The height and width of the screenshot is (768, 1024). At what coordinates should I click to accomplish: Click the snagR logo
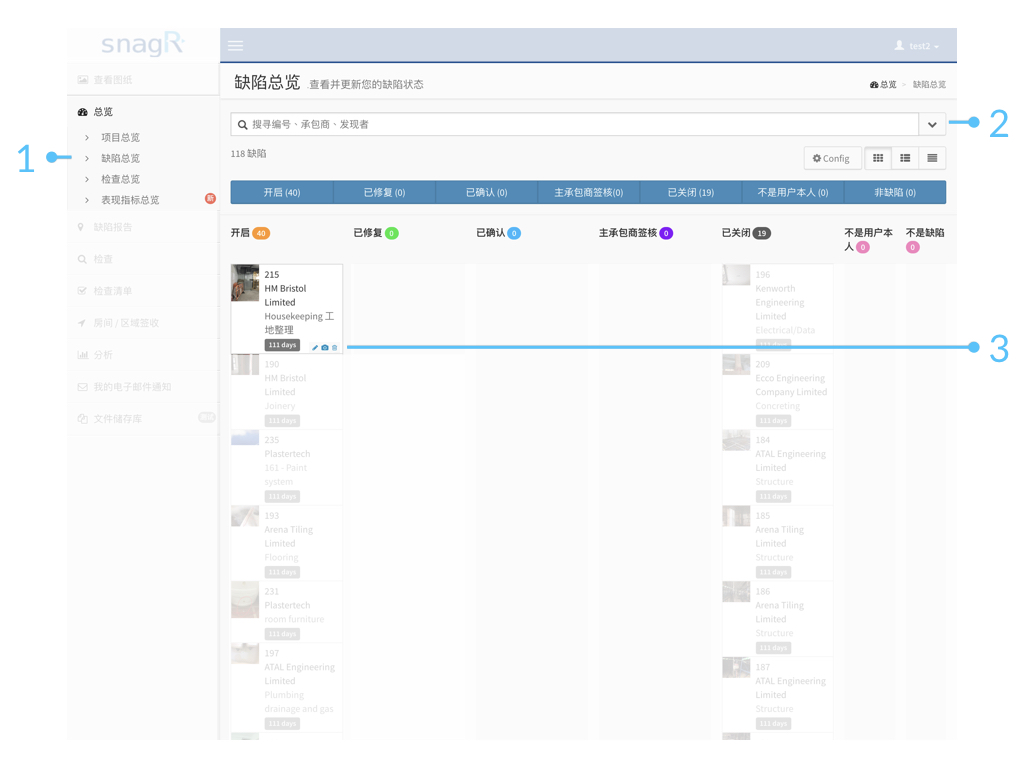tap(143, 44)
